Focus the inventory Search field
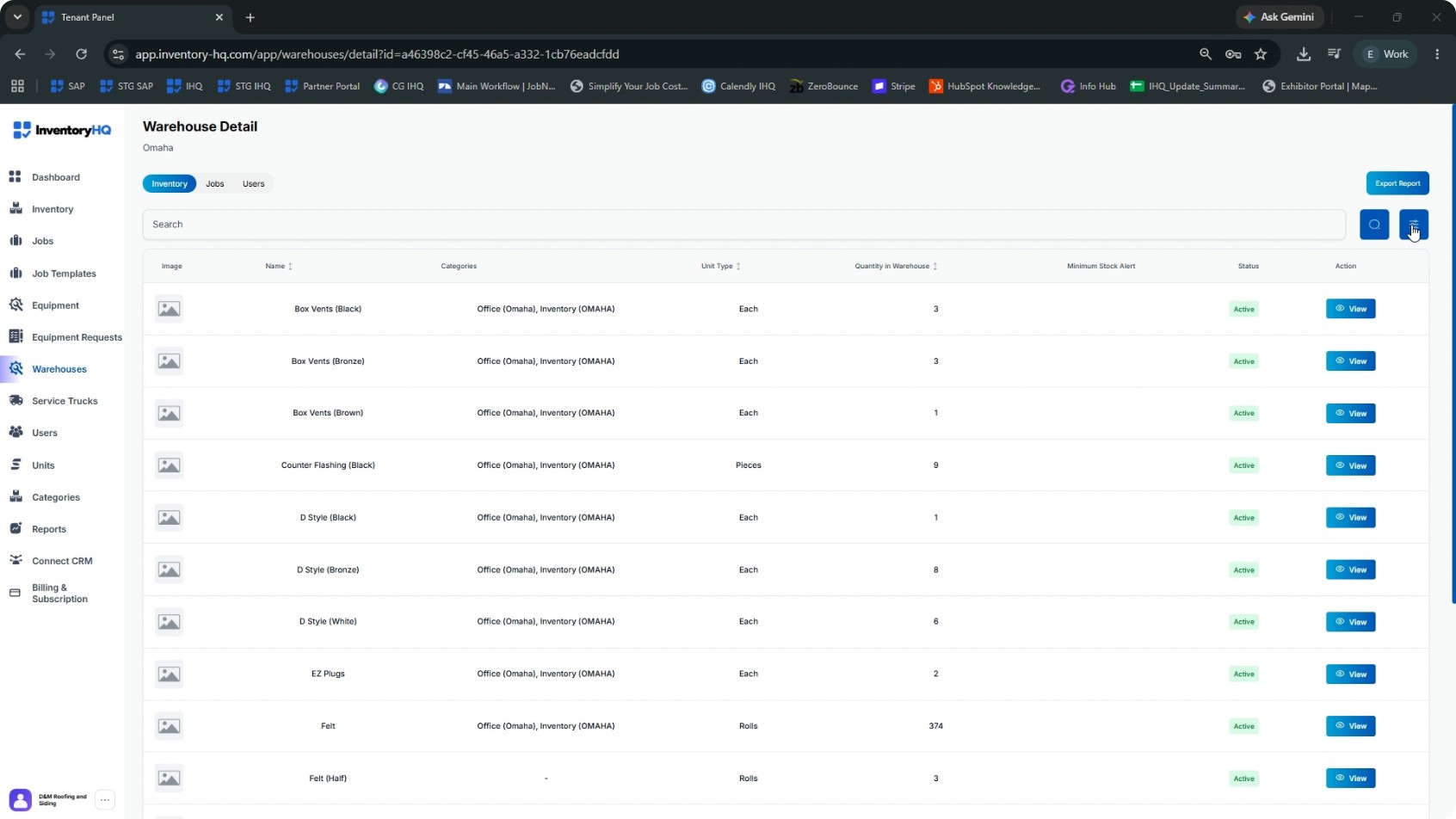Viewport: 1456px width, 819px height. point(743,225)
